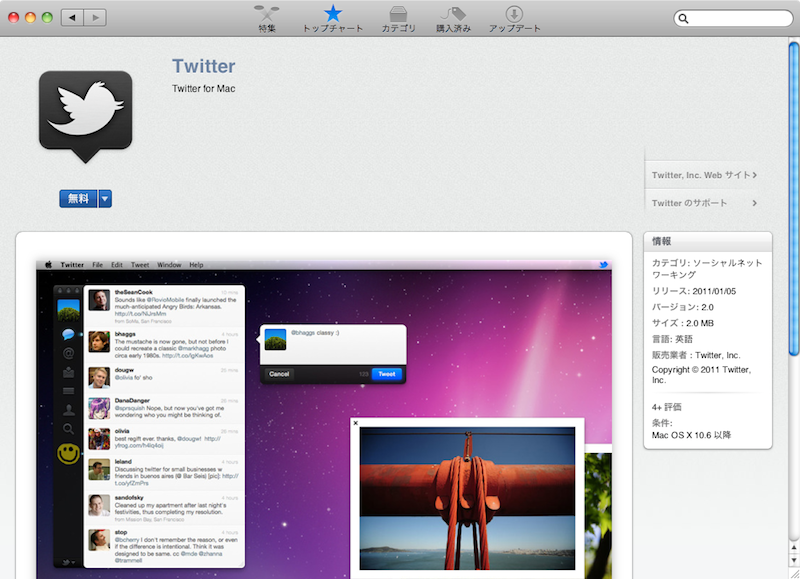This screenshot has width=800, height=579.
Task: Click the bhaggs tweet avatar in timeline
Action: click(x=99, y=342)
